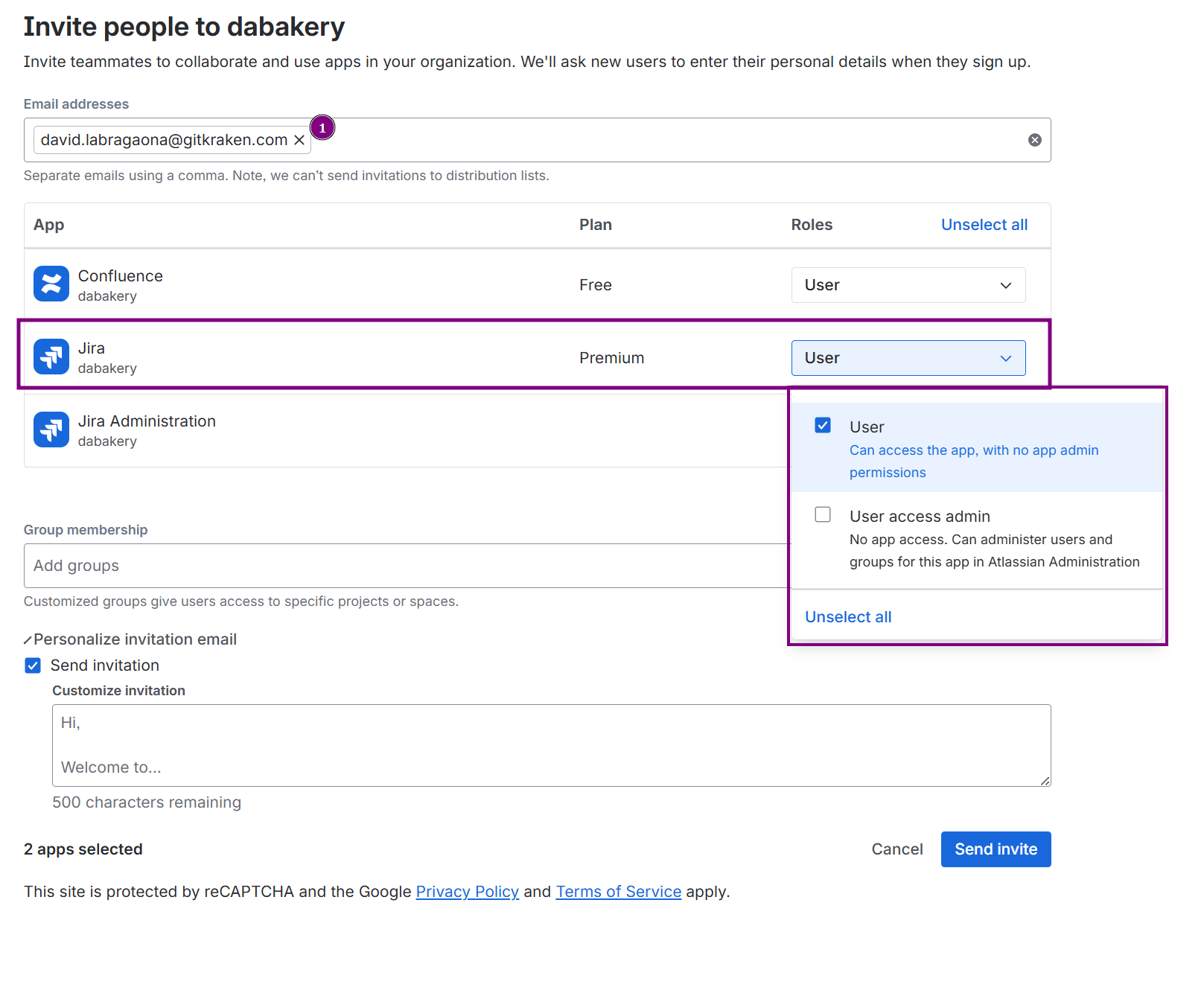Click the Confluence app icon
Viewport: 1204px width, 993px height.
pos(51,284)
